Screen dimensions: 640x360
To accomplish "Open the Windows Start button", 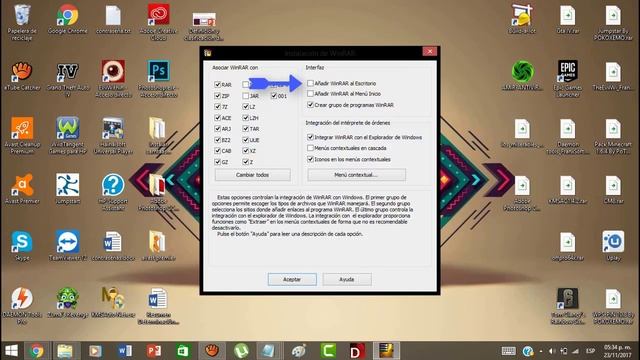I will (11, 351).
